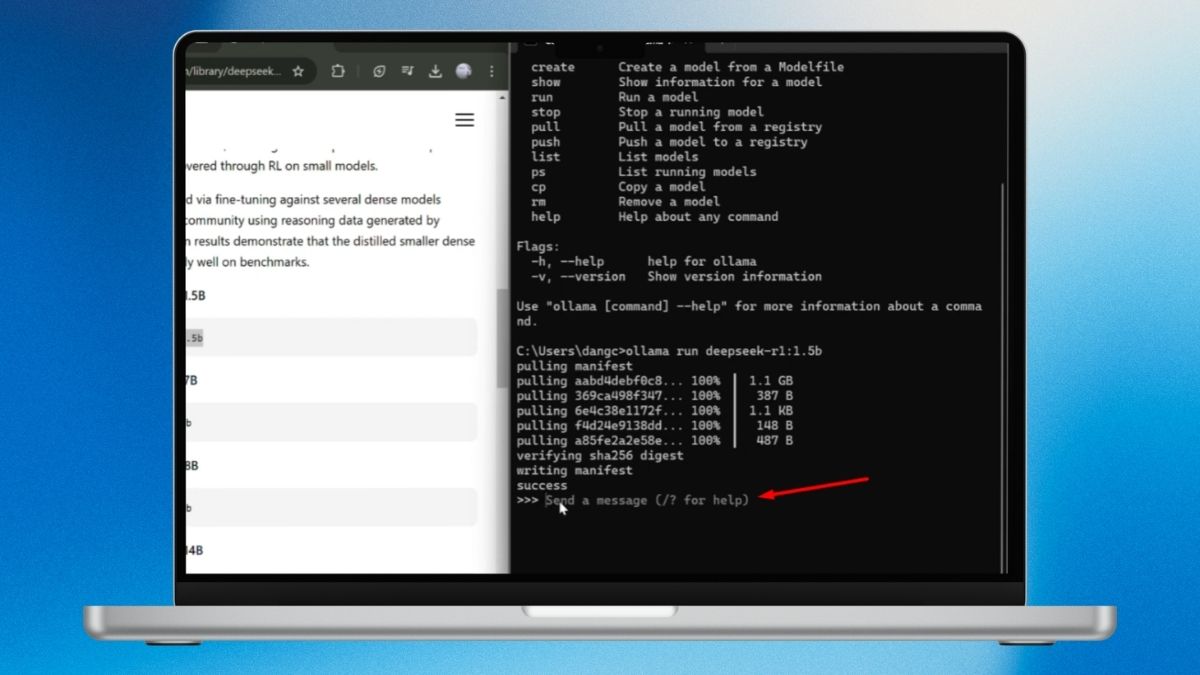Click the '7B' heading on the web page
This screenshot has height=675, width=1200.
point(191,381)
